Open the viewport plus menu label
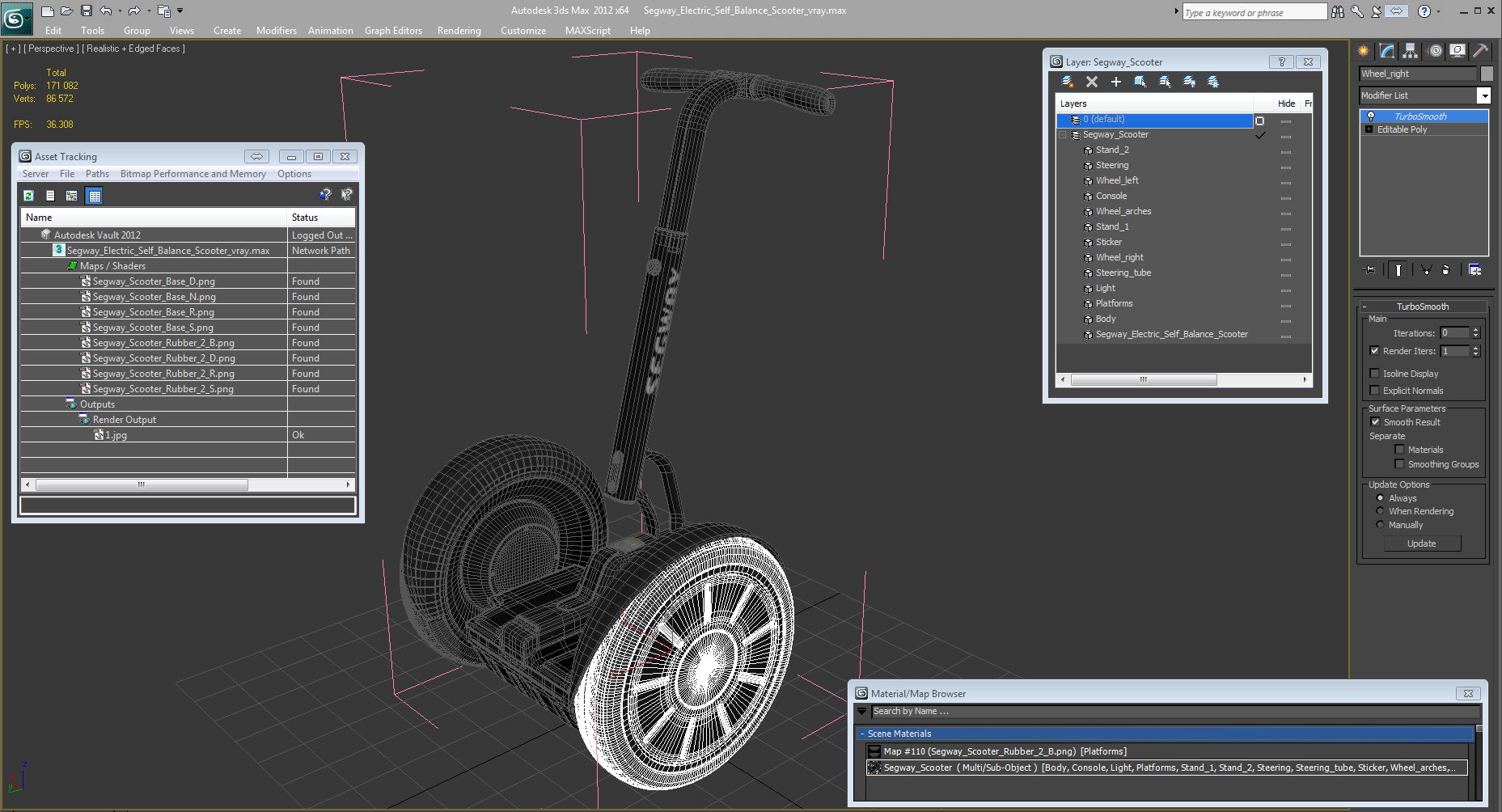Screen dimensions: 1502x812 [14, 49]
